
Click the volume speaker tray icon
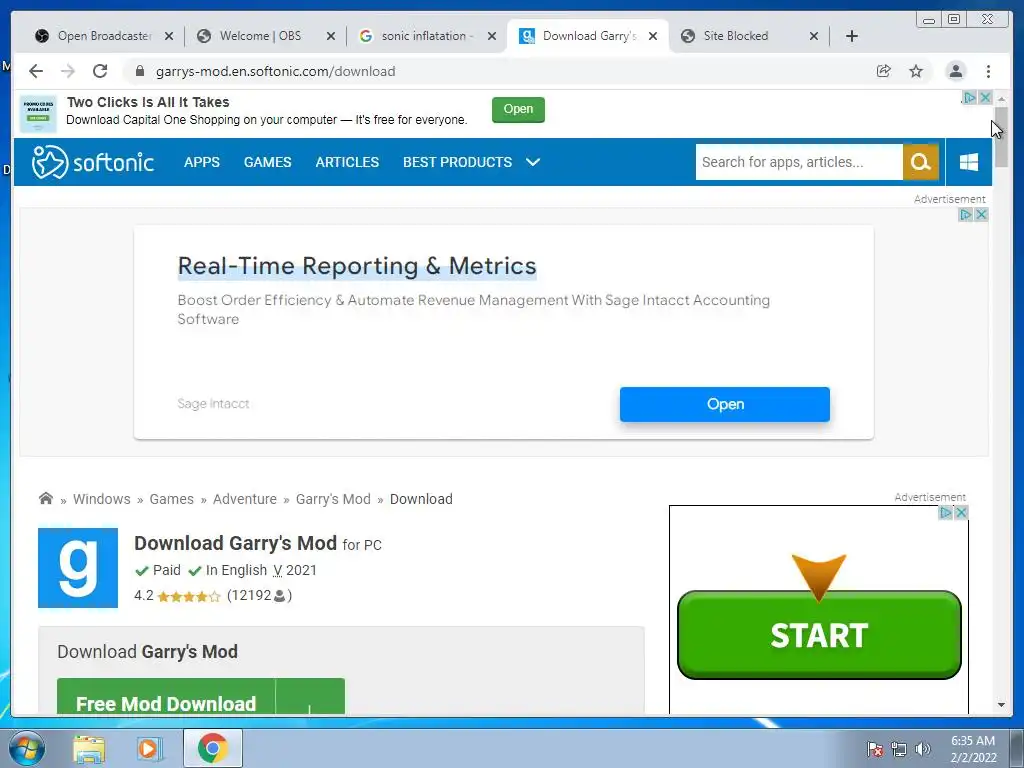pyautogui.click(x=923, y=749)
